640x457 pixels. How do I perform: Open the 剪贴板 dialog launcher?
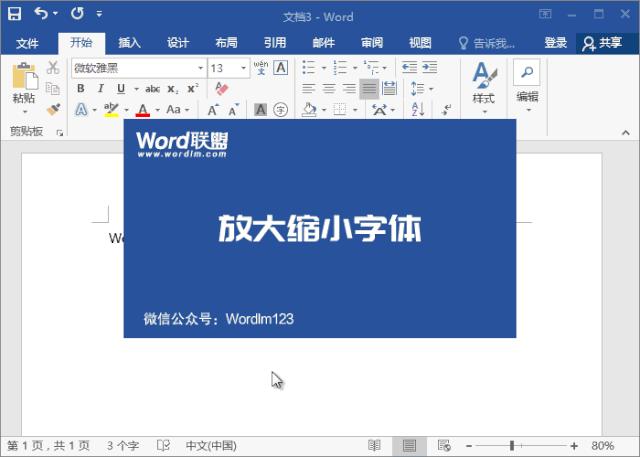coord(60,132)
